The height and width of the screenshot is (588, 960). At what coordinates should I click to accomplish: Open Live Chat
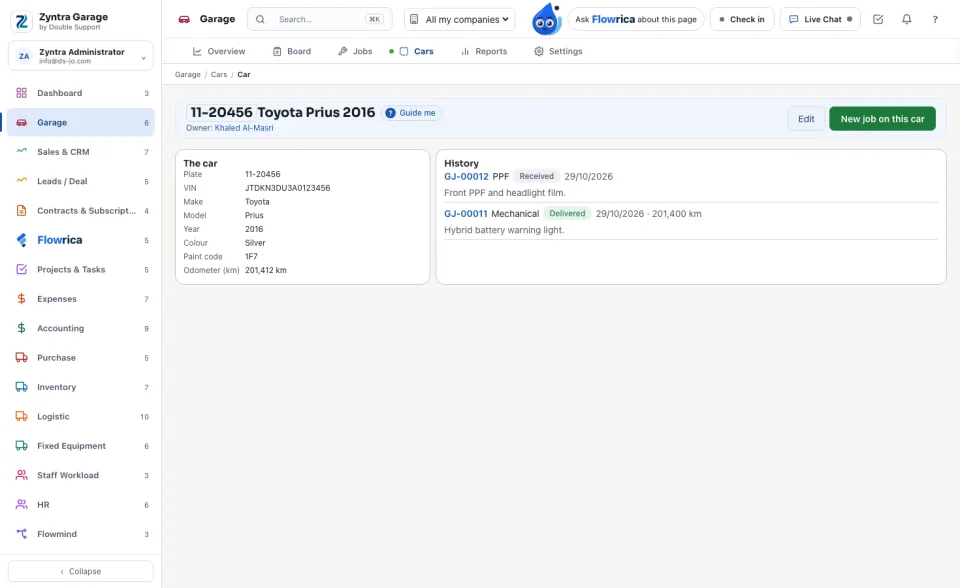point(820,20)
